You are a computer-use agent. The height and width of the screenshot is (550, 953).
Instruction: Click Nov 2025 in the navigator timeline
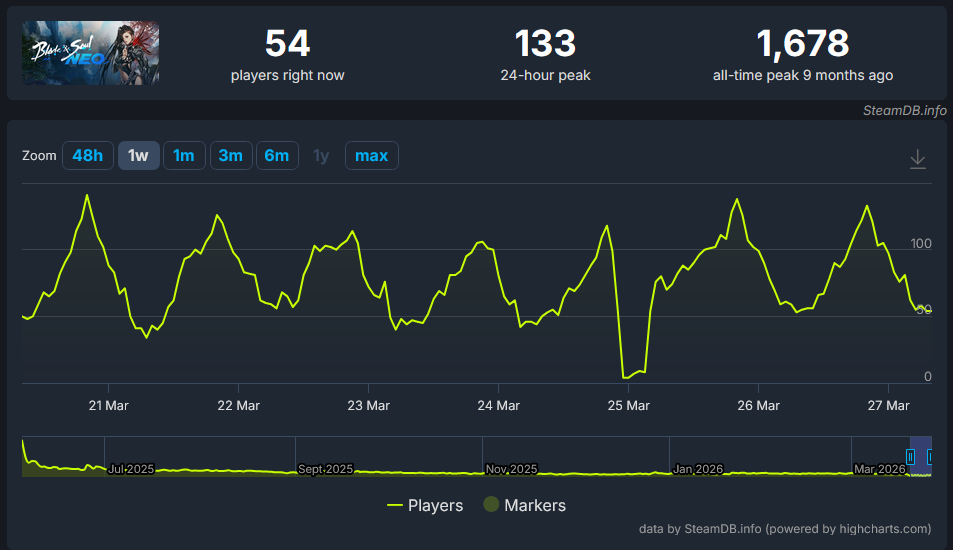(x=511, y=469)
